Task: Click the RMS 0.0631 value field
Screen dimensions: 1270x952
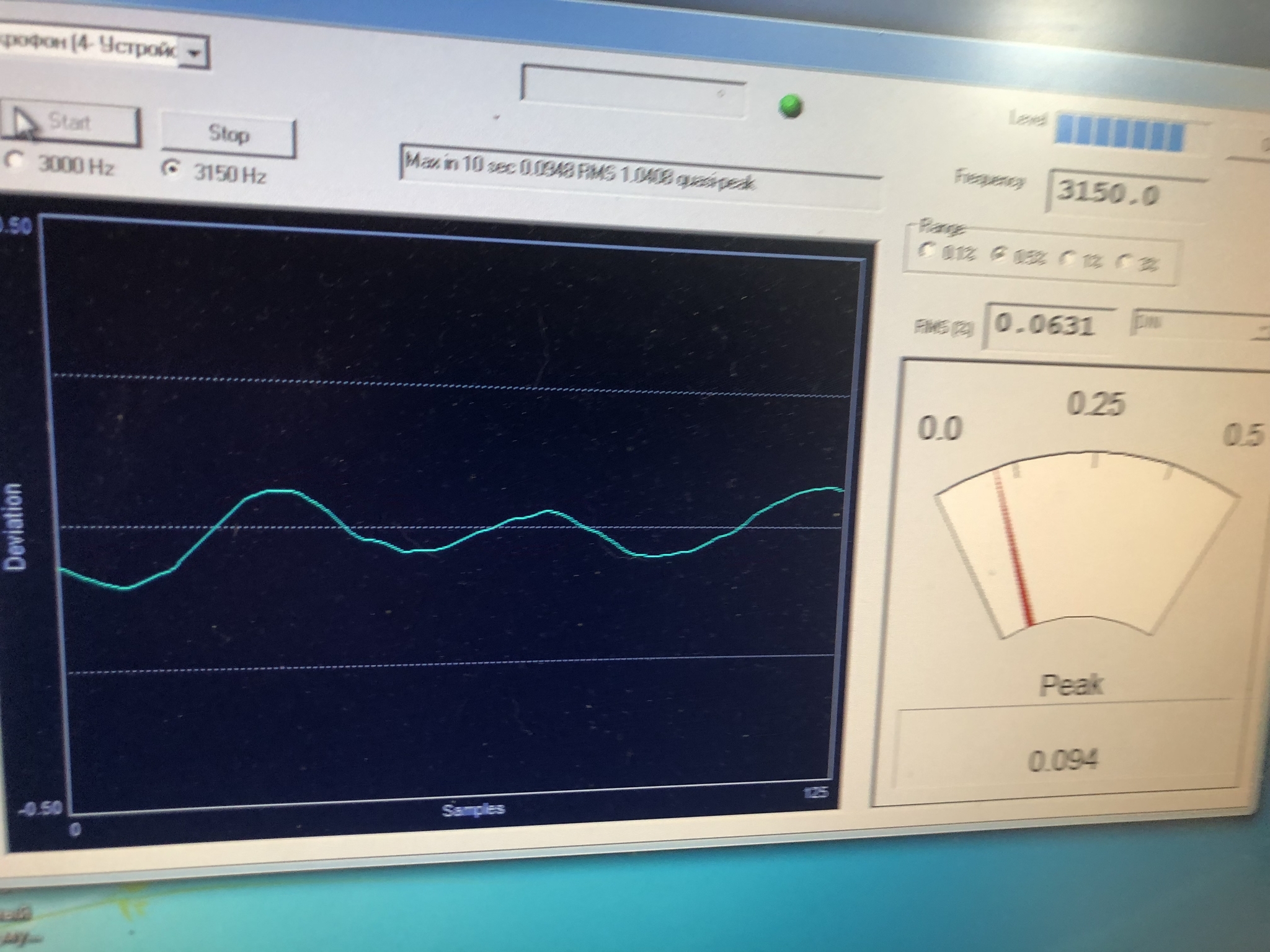Action: coord(1049,324)
